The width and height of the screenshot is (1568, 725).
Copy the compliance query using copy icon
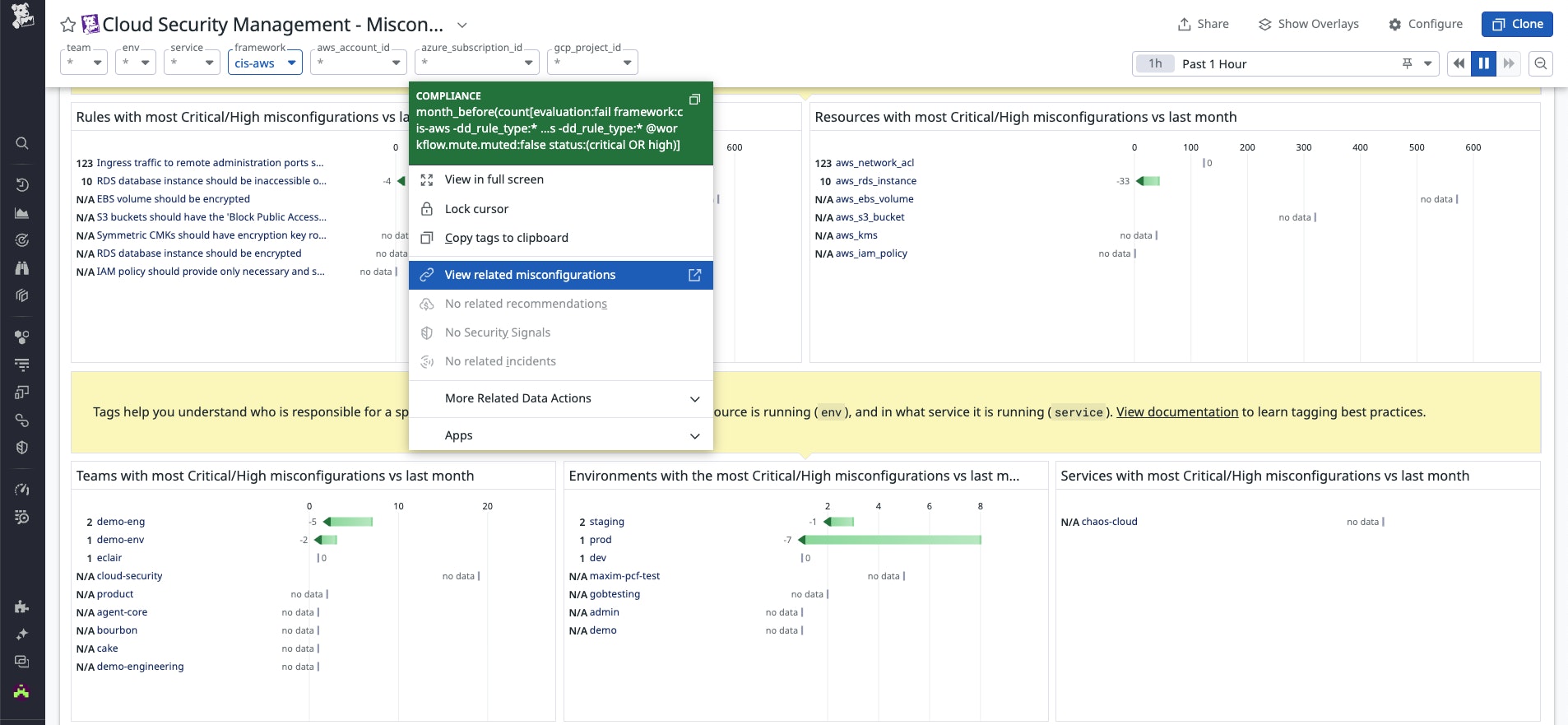point(694,100)
